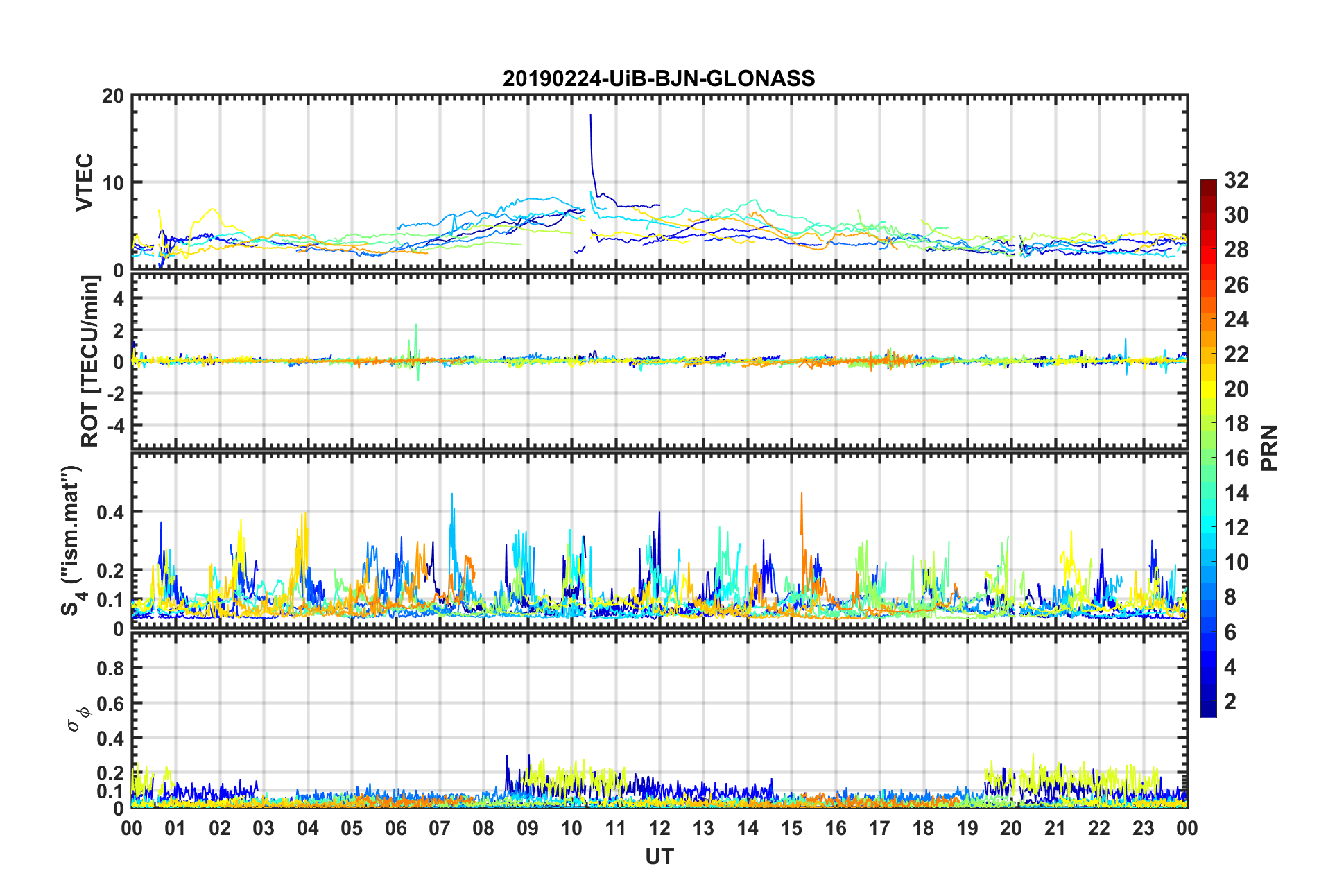
Task: Click the "23" hour label on UT axis
Action: 1144,828
